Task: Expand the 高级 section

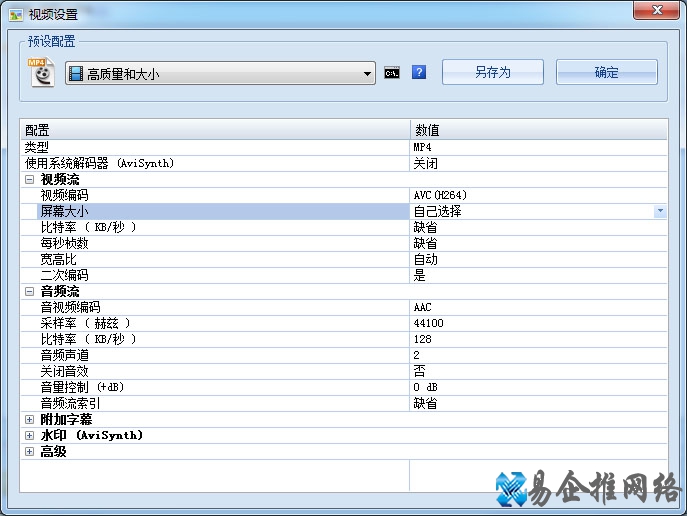Action: (x=29, y=452)
